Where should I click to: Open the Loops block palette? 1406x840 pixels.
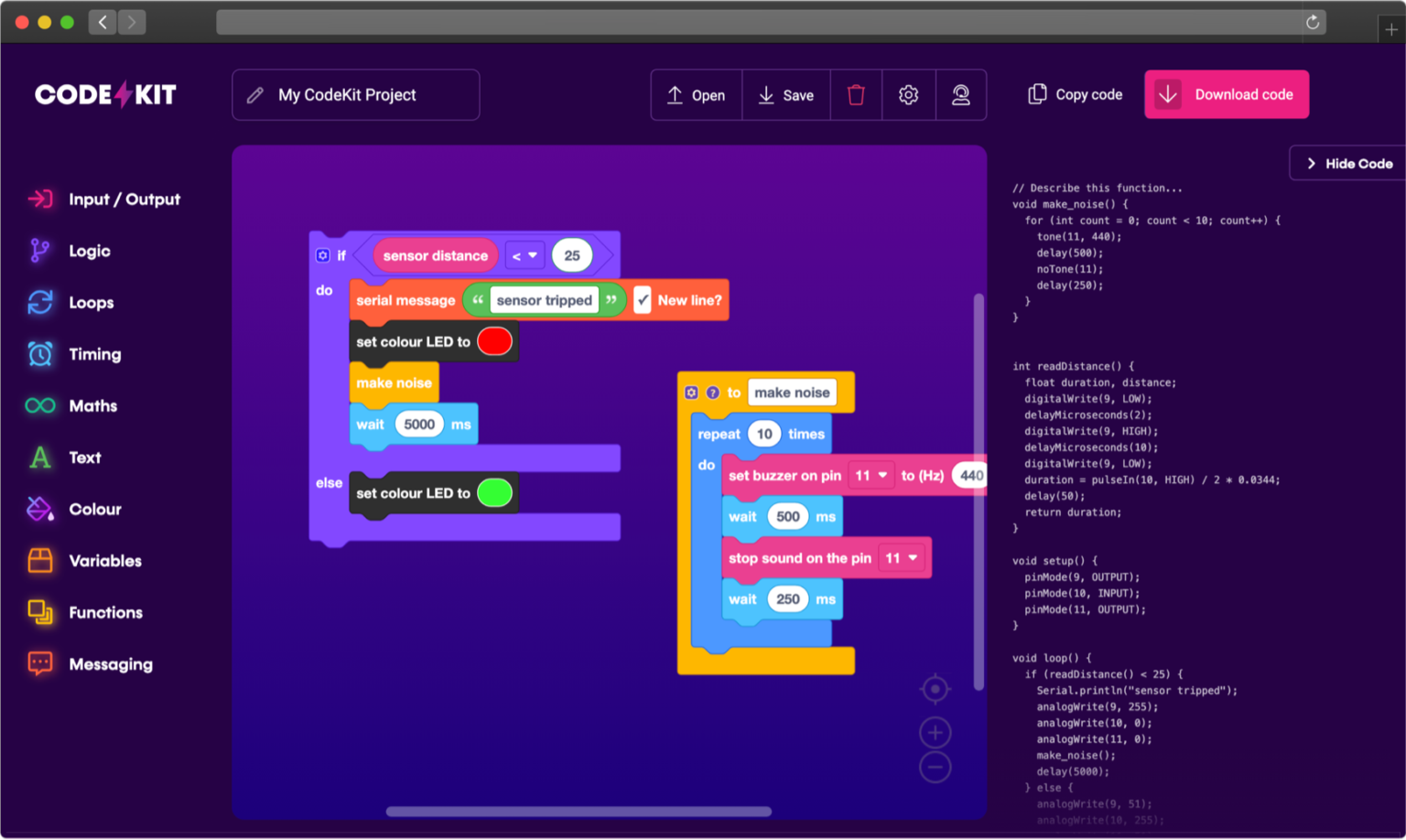[x=91, y=302]
